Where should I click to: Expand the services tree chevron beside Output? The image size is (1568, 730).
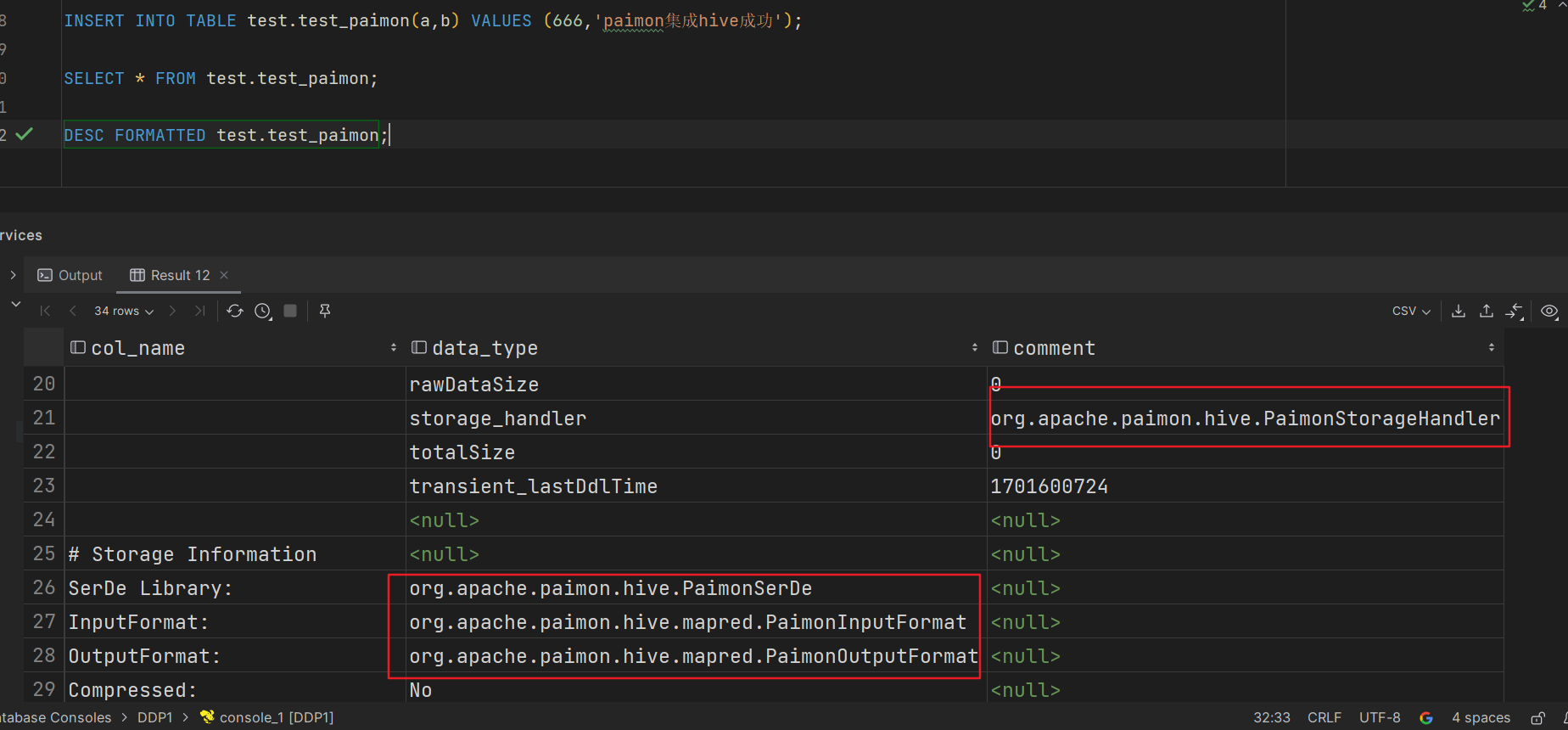(13, 275)
